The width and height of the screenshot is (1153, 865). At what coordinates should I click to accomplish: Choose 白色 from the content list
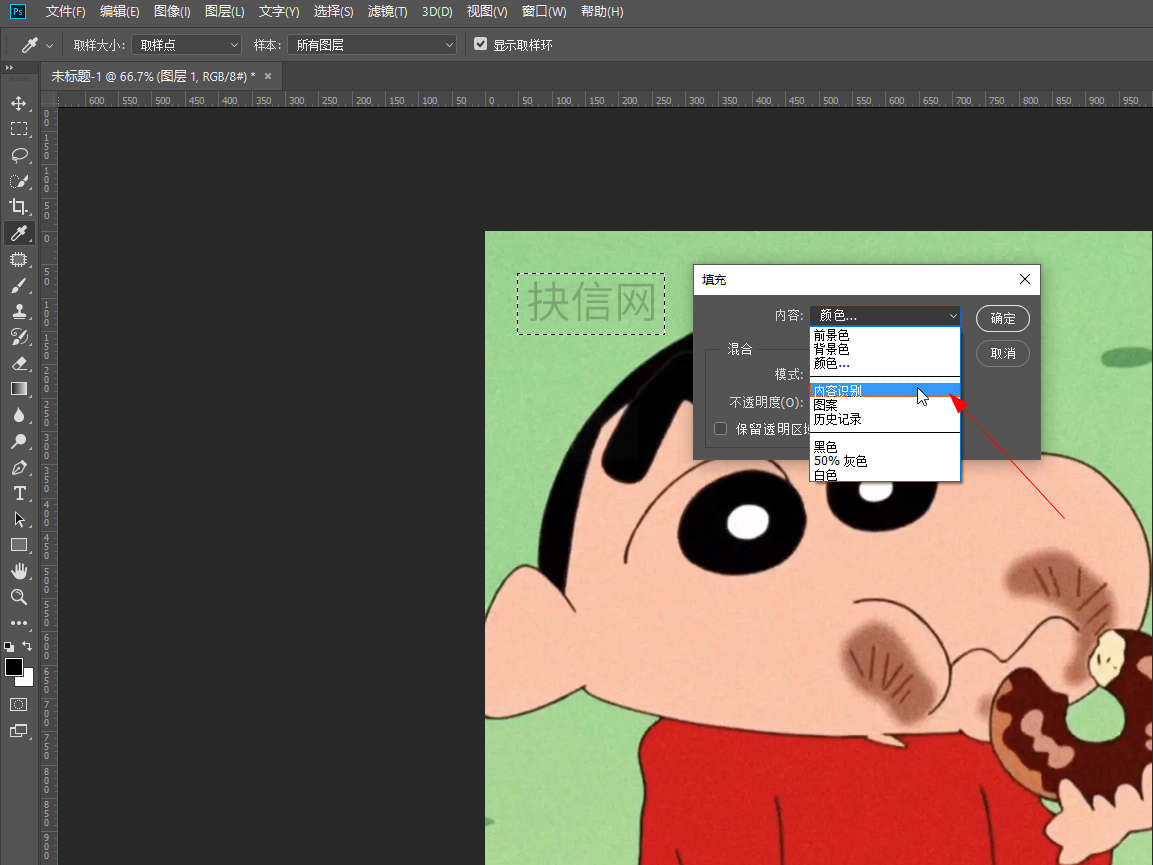coord(885,475)
